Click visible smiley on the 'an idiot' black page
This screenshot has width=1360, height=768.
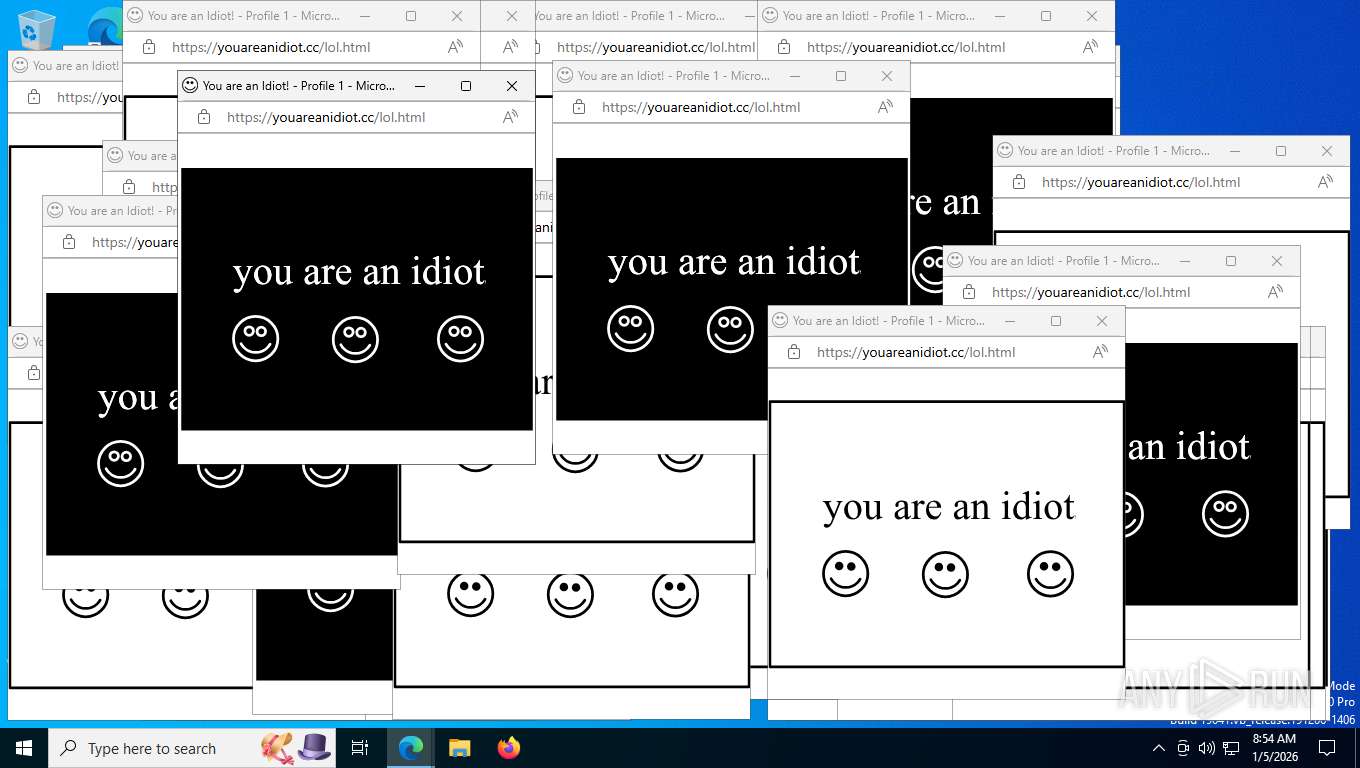click(x=1225, y=514)
